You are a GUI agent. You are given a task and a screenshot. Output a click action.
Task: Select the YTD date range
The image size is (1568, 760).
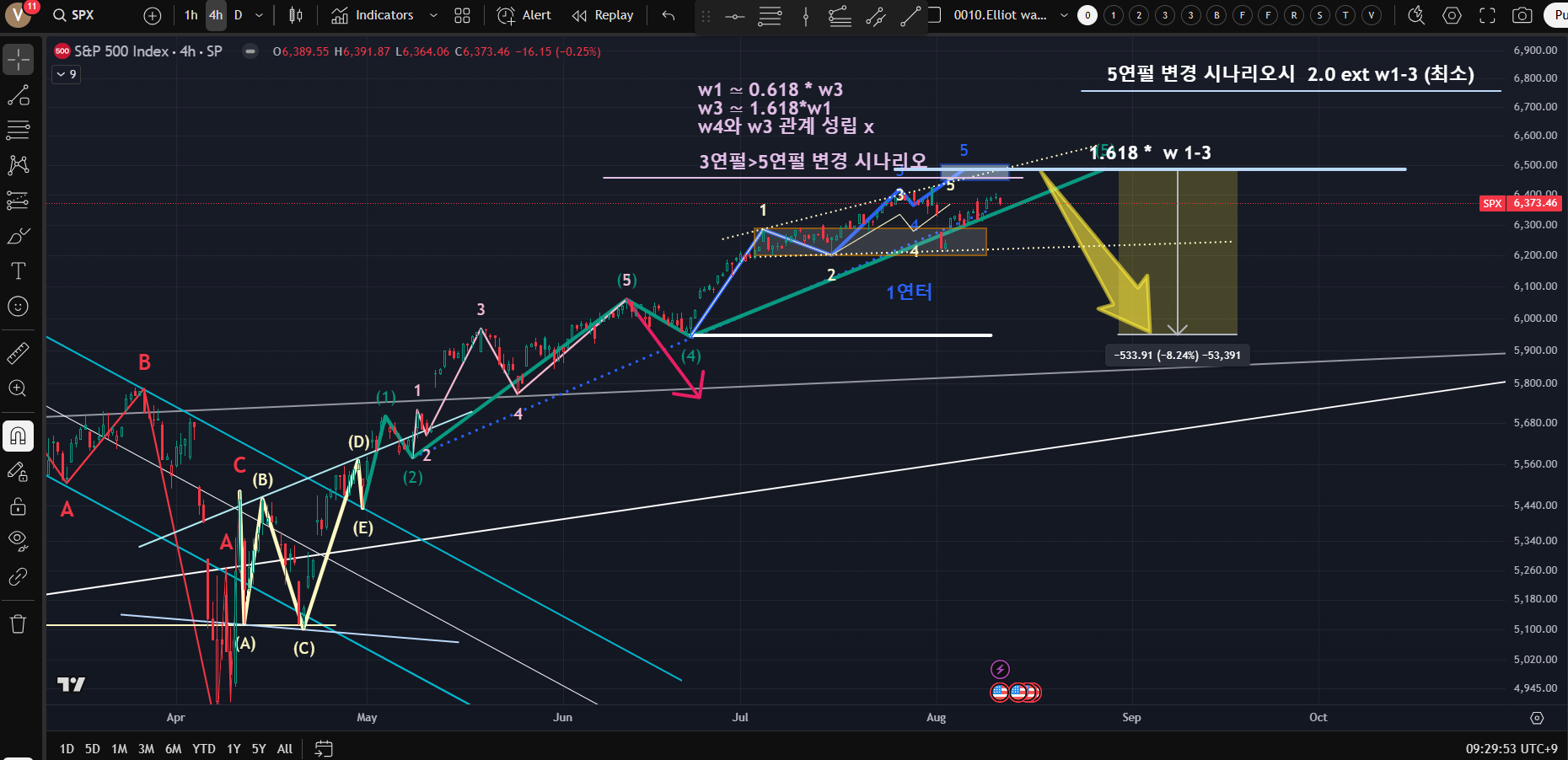tap(203, 748)
